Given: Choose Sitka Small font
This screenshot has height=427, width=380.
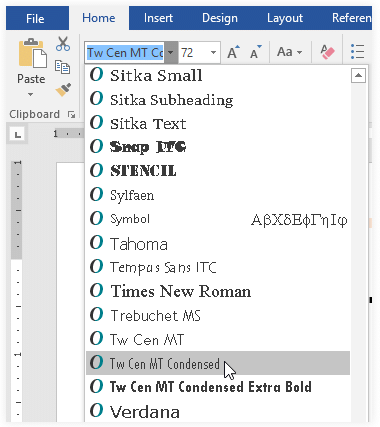Looking at the screenshot, I should coord(218,75).
